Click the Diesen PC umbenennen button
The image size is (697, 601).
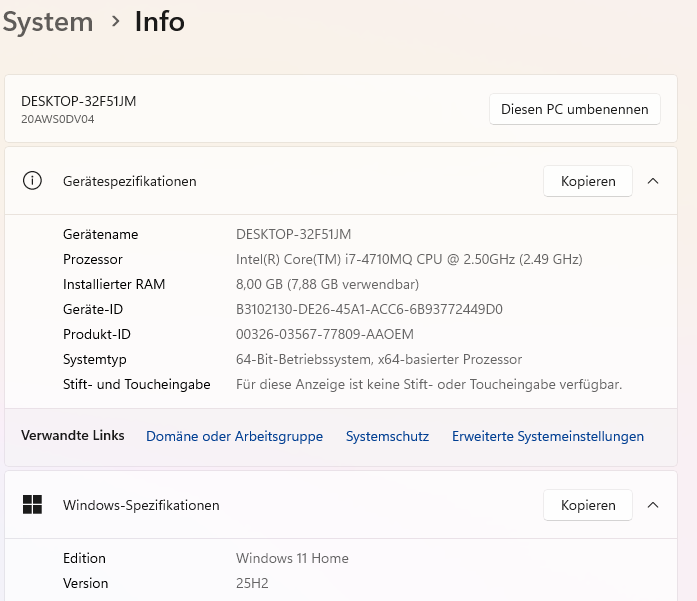click(575, 109)
